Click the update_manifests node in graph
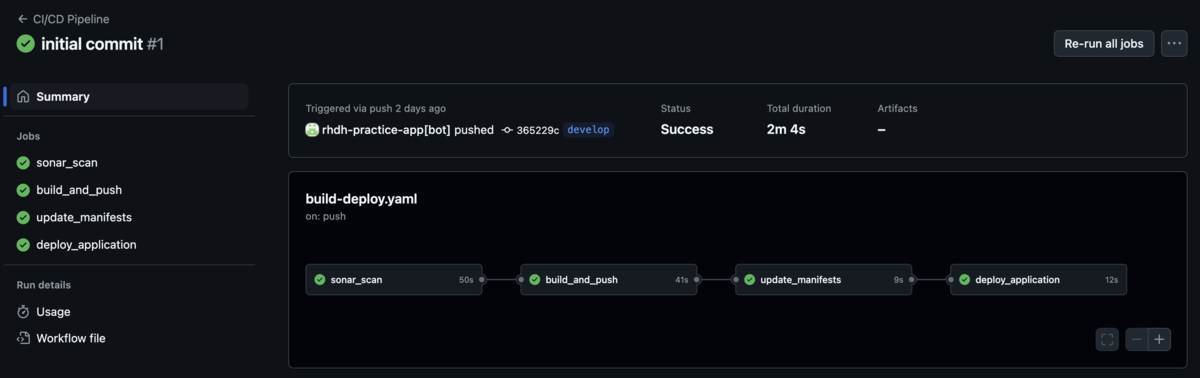This screenshot has width=1200, height=378. 824,280
